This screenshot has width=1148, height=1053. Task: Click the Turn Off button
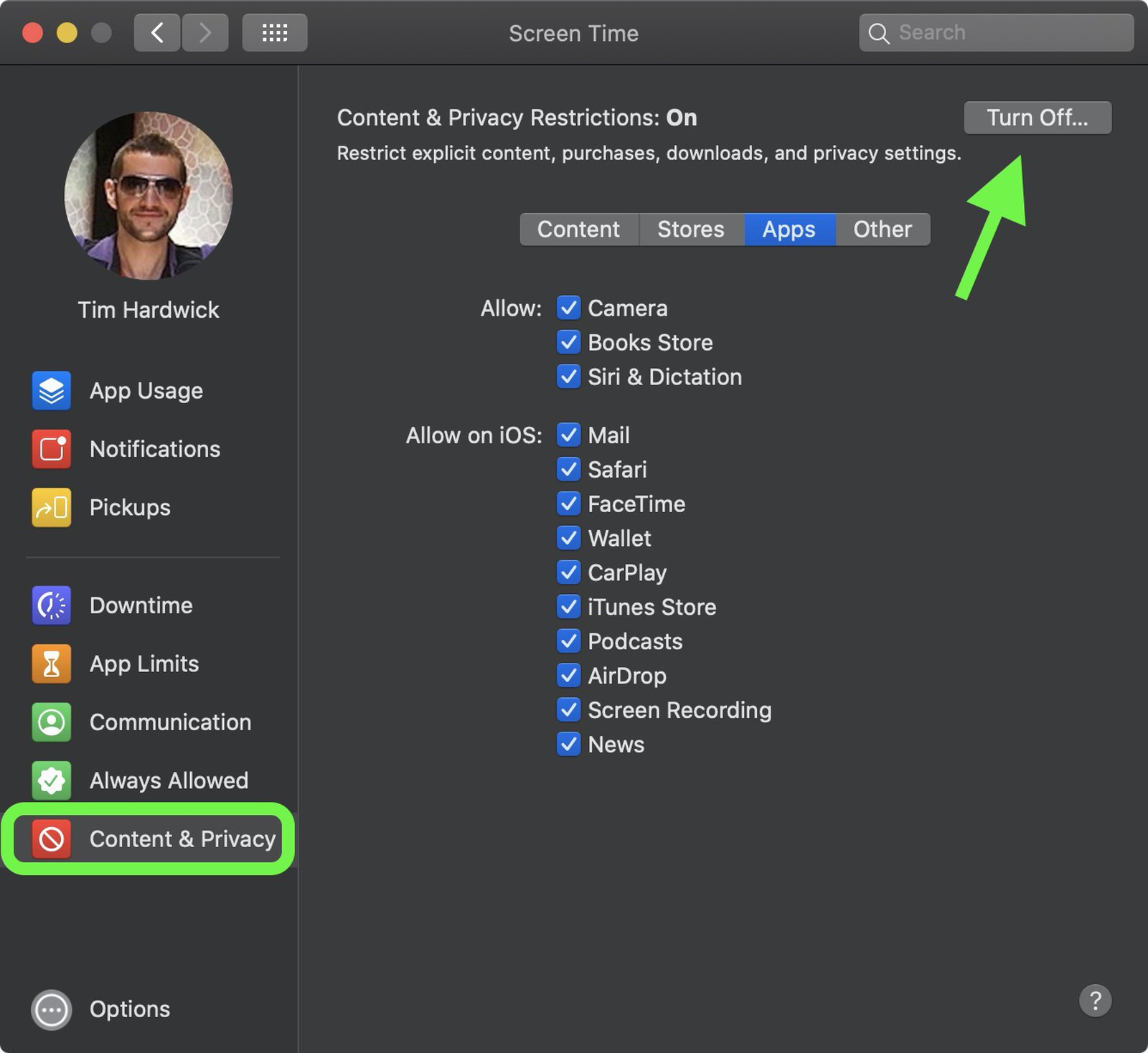click(1038, 117)
